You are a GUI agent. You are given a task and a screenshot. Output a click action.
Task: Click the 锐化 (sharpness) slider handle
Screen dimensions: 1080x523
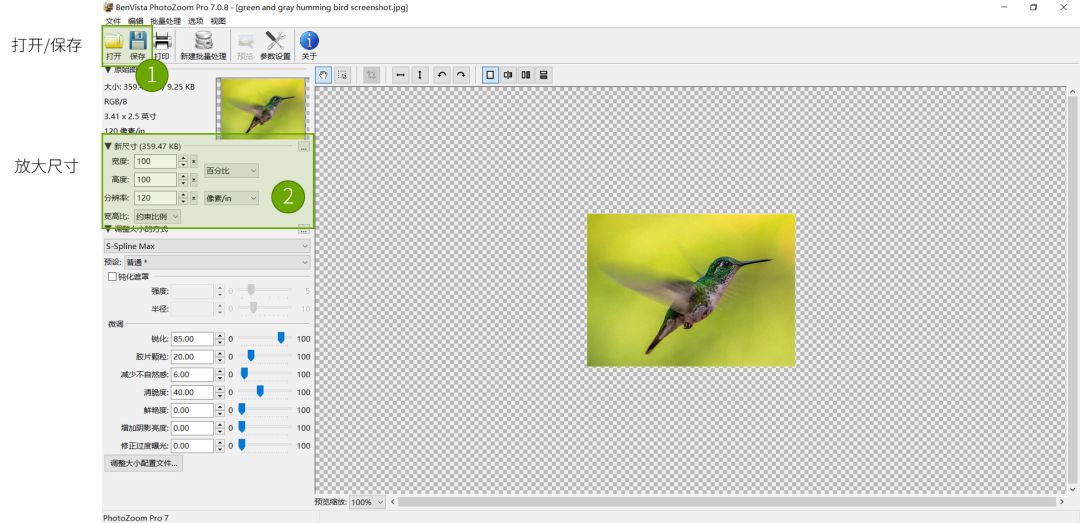pyautogui.click(x=281, y=338)
